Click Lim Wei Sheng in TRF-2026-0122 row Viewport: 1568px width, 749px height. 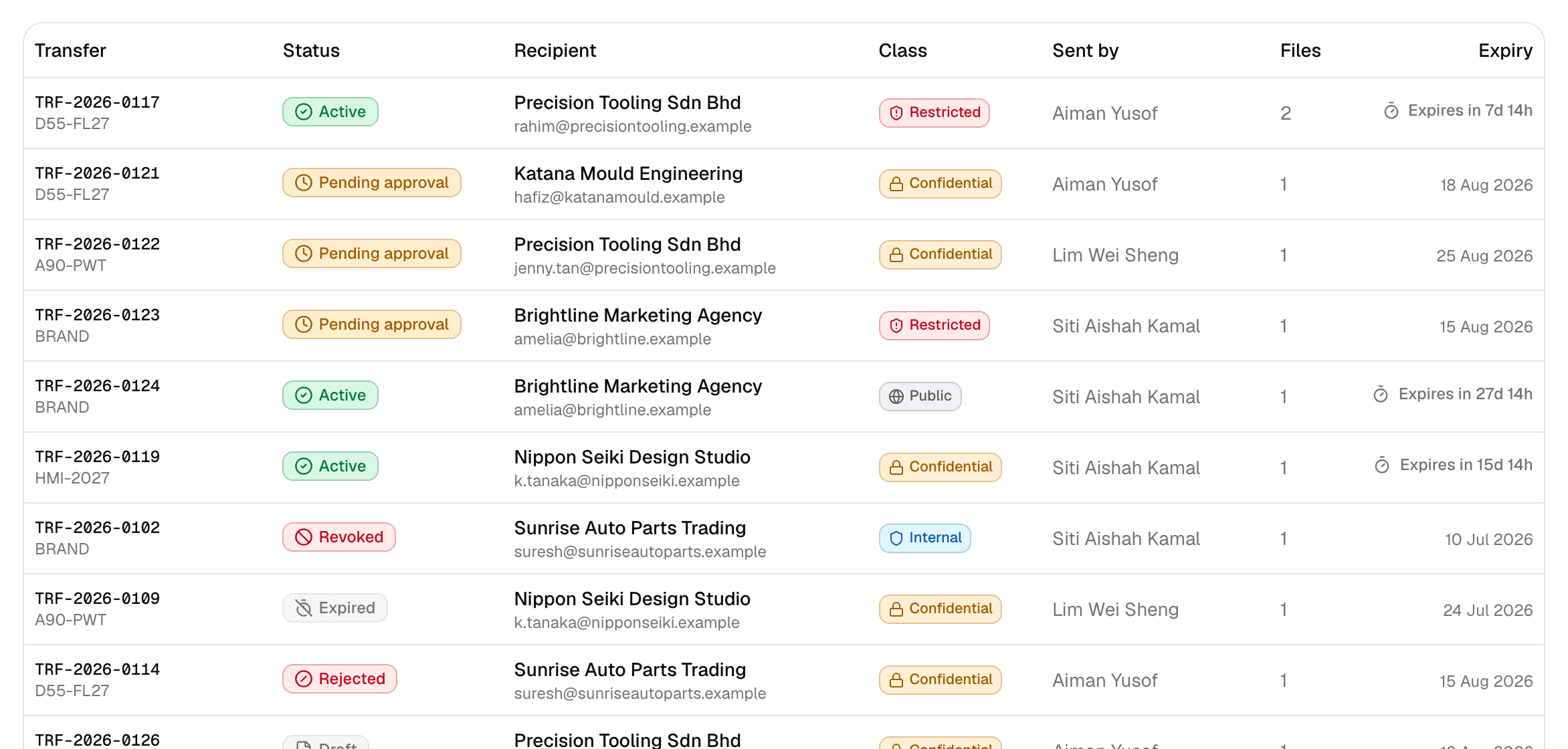1115,255
